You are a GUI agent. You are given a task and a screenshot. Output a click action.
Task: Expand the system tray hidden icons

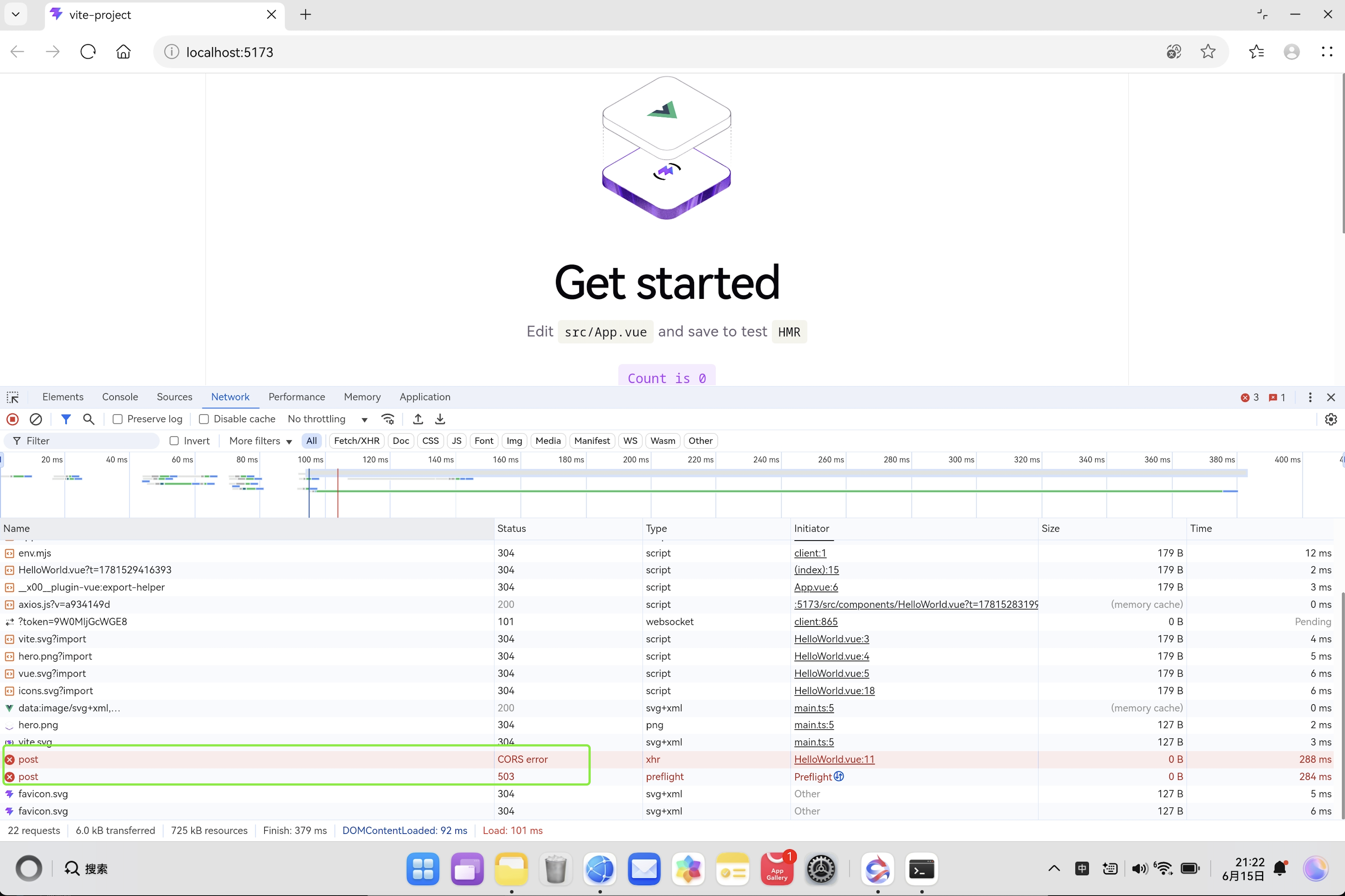tap(1054, 869)
